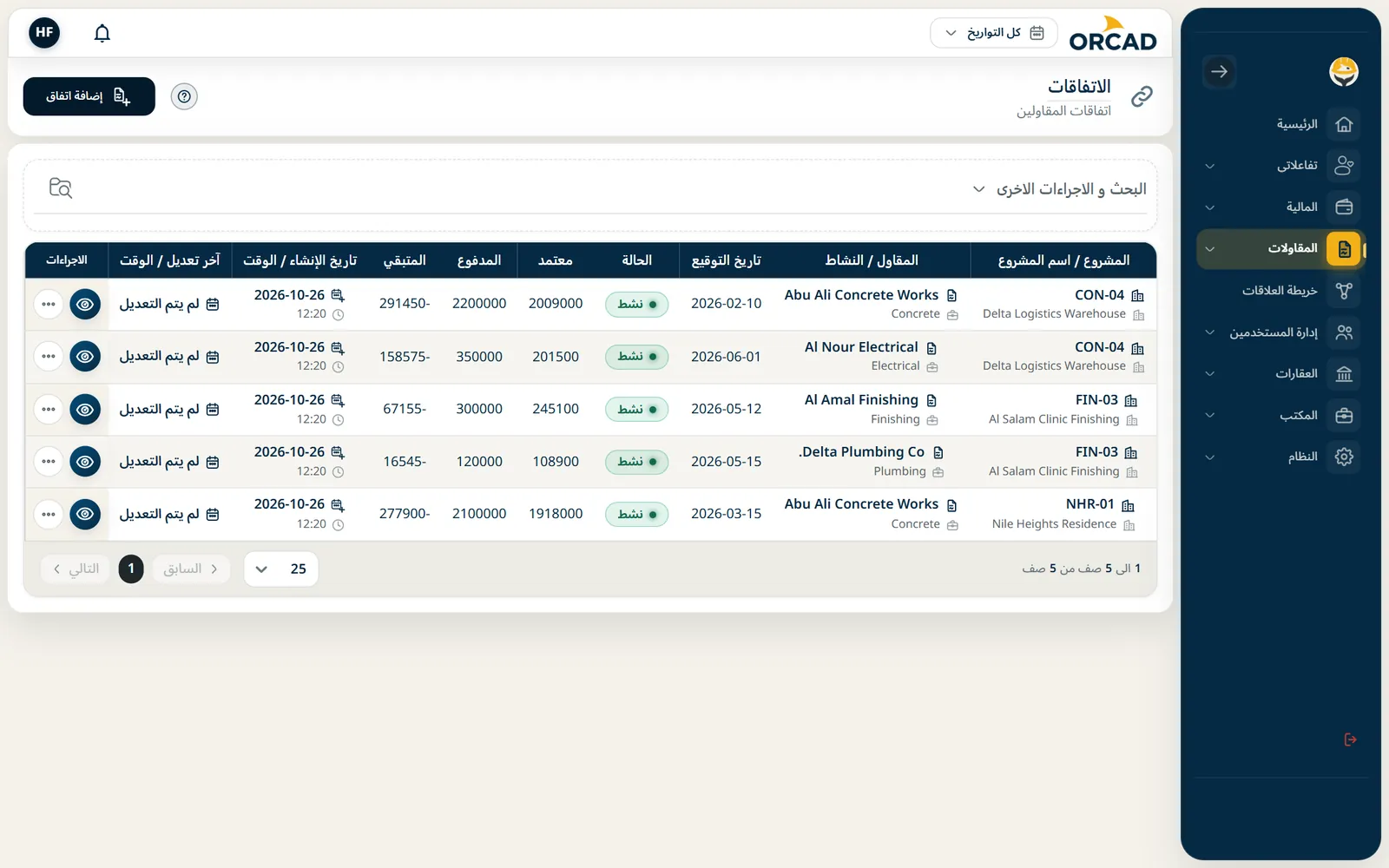This screenshot has height=868, width=1389.
Task: Click the real estate bank icon
Action: coord(1344,374)
